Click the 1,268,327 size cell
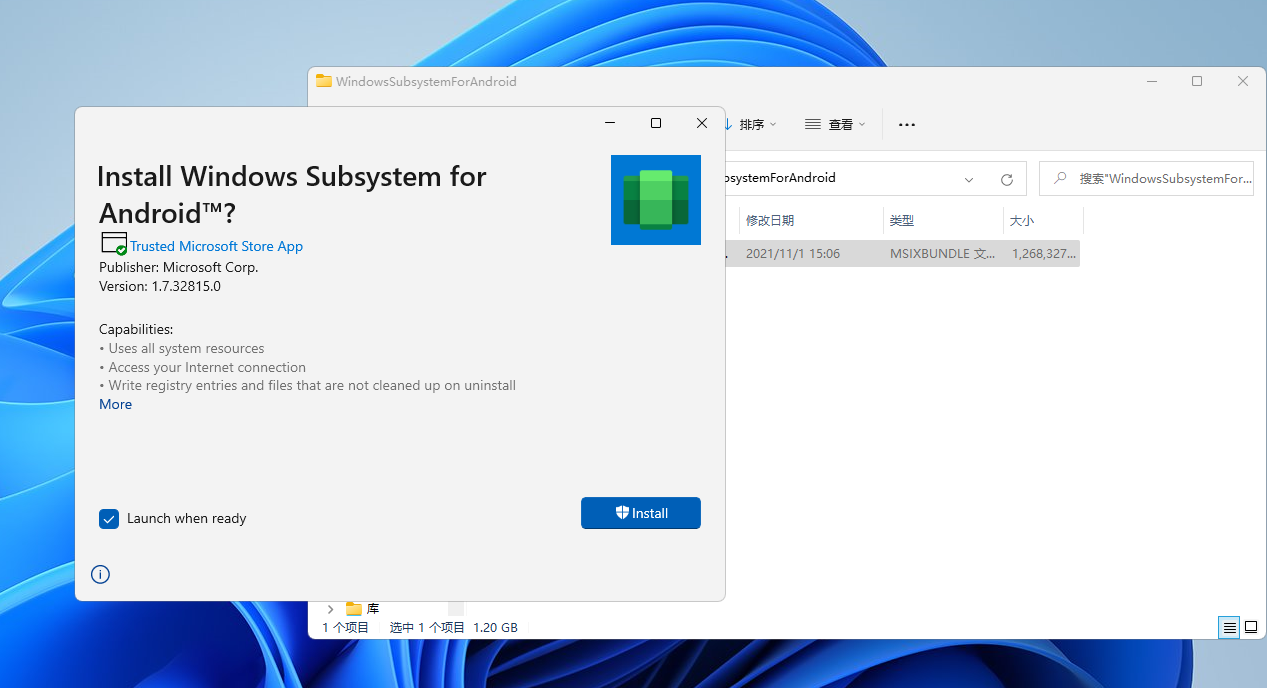 [1042, 254]
